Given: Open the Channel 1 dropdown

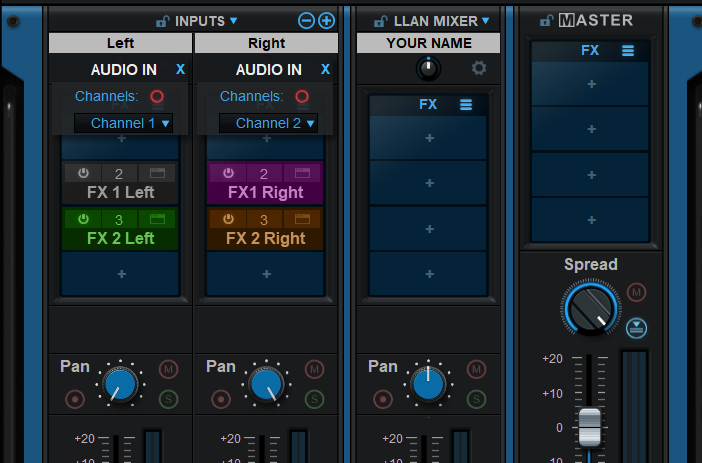Looking at the screenshot, I should coord(124,123).
